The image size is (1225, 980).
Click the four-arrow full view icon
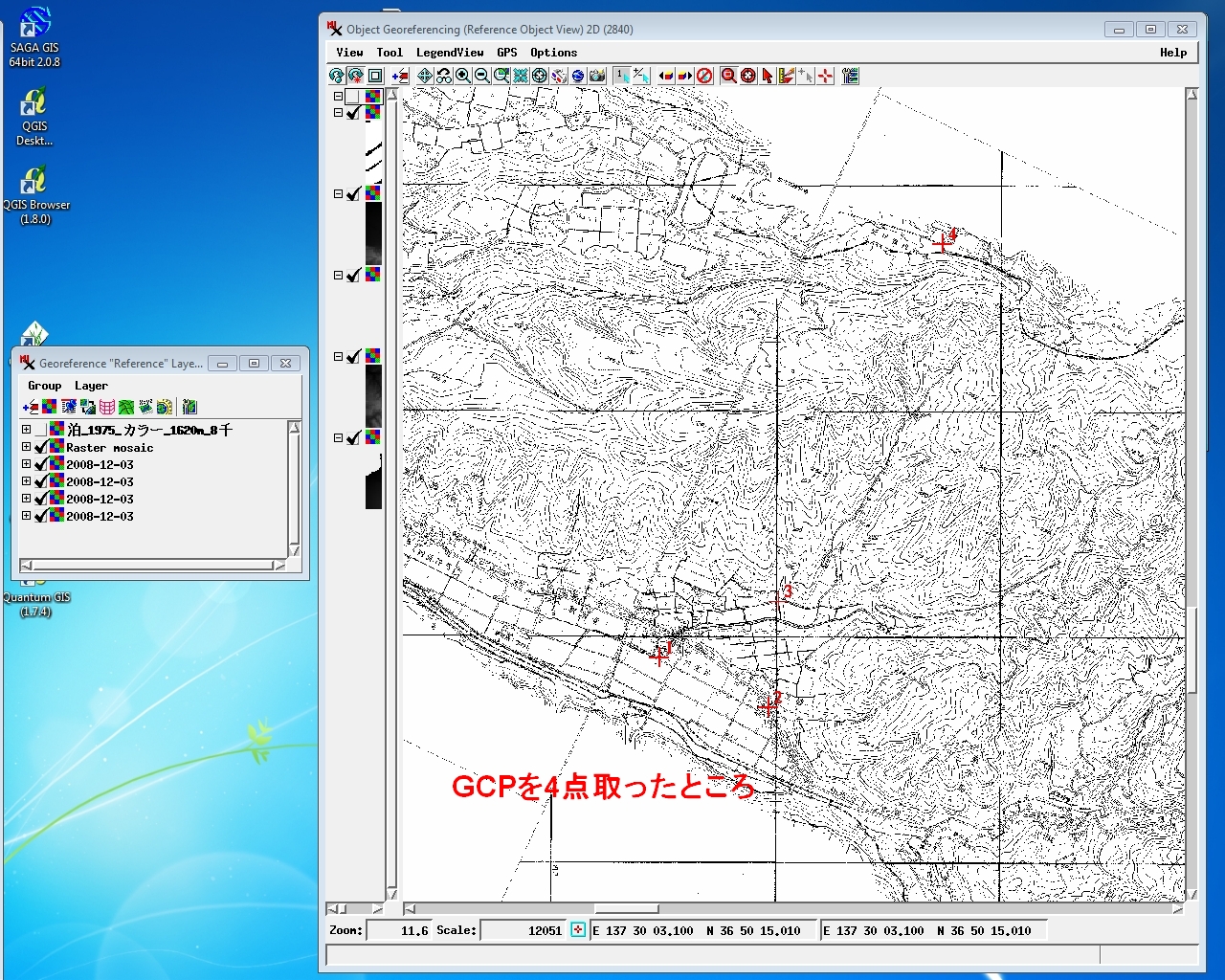pos(424,76)
